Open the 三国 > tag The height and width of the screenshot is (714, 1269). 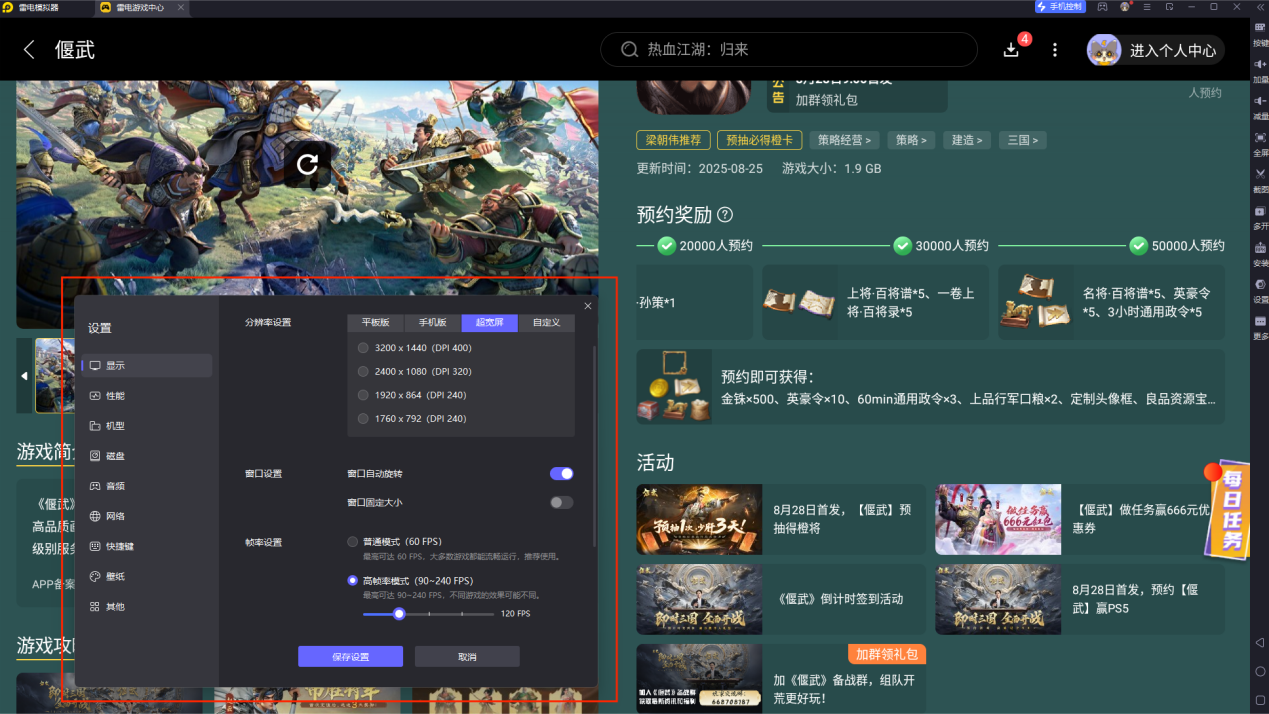tap(1022, 140)
